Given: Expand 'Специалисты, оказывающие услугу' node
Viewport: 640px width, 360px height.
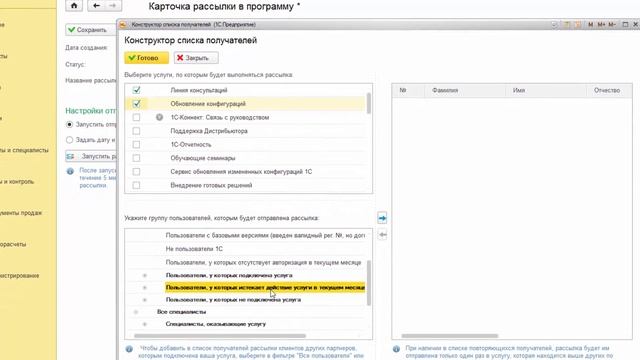Looking at the screenshot, I should point(144,324).
